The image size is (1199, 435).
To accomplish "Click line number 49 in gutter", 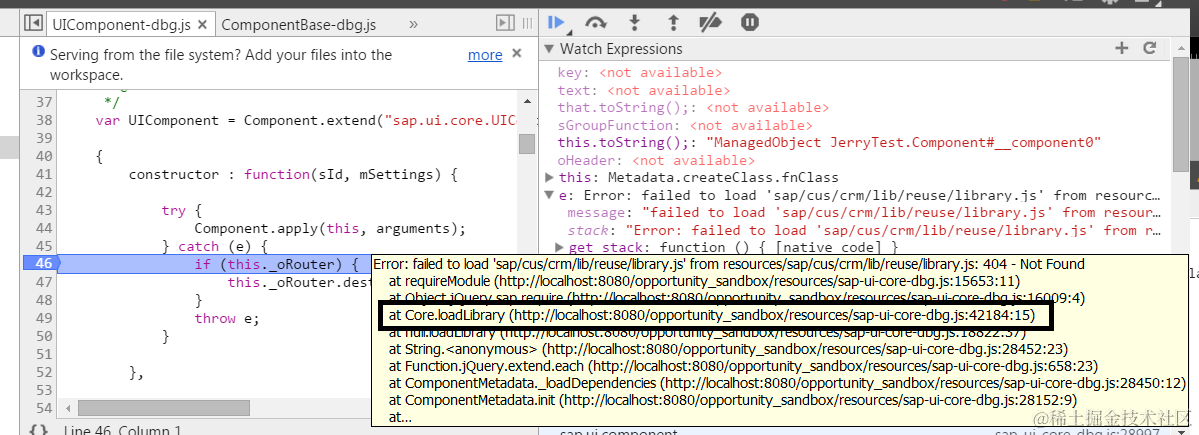I will click(x=44, y=318).
